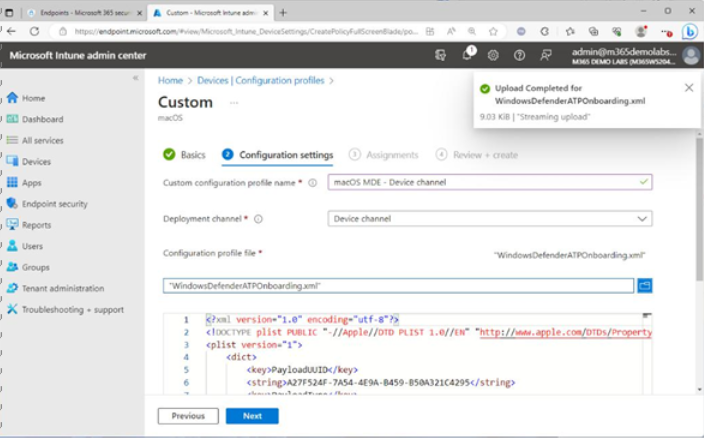Select Review + create step
Image resolution: width=704 pixels, height=439 pixels.
click(x=477, y=155)
